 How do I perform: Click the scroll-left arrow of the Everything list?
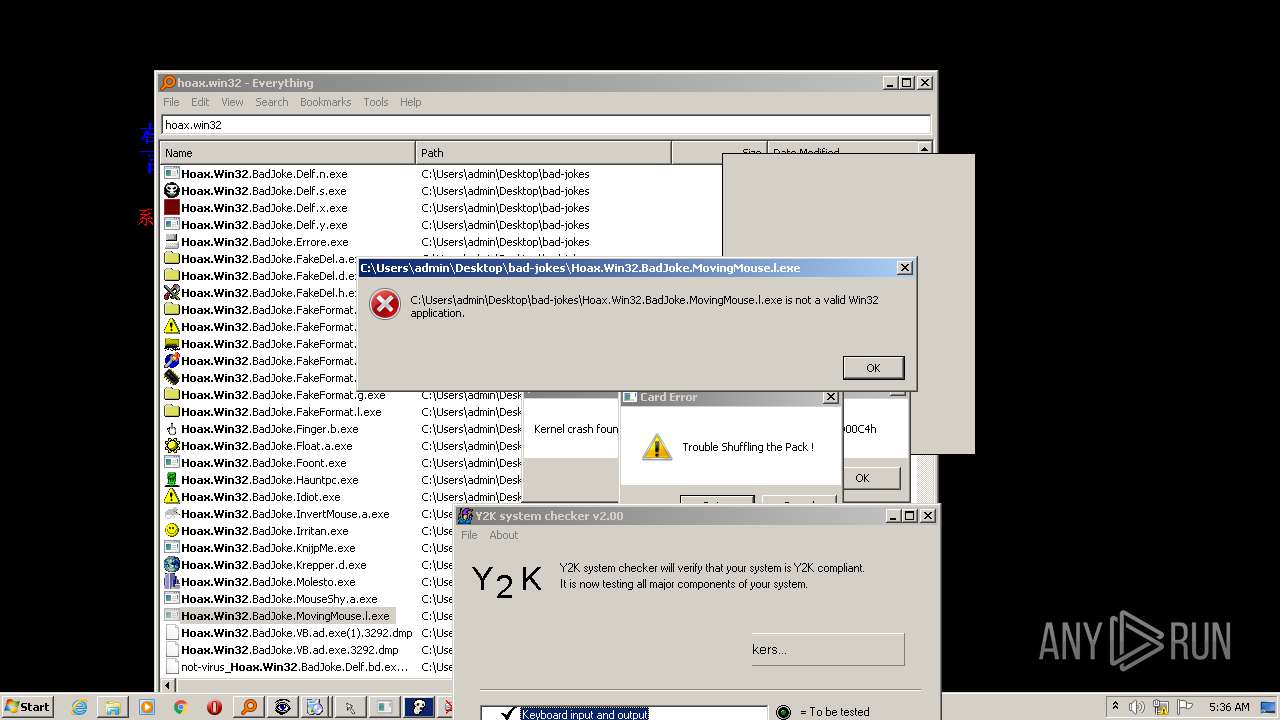tap(167, 685)
